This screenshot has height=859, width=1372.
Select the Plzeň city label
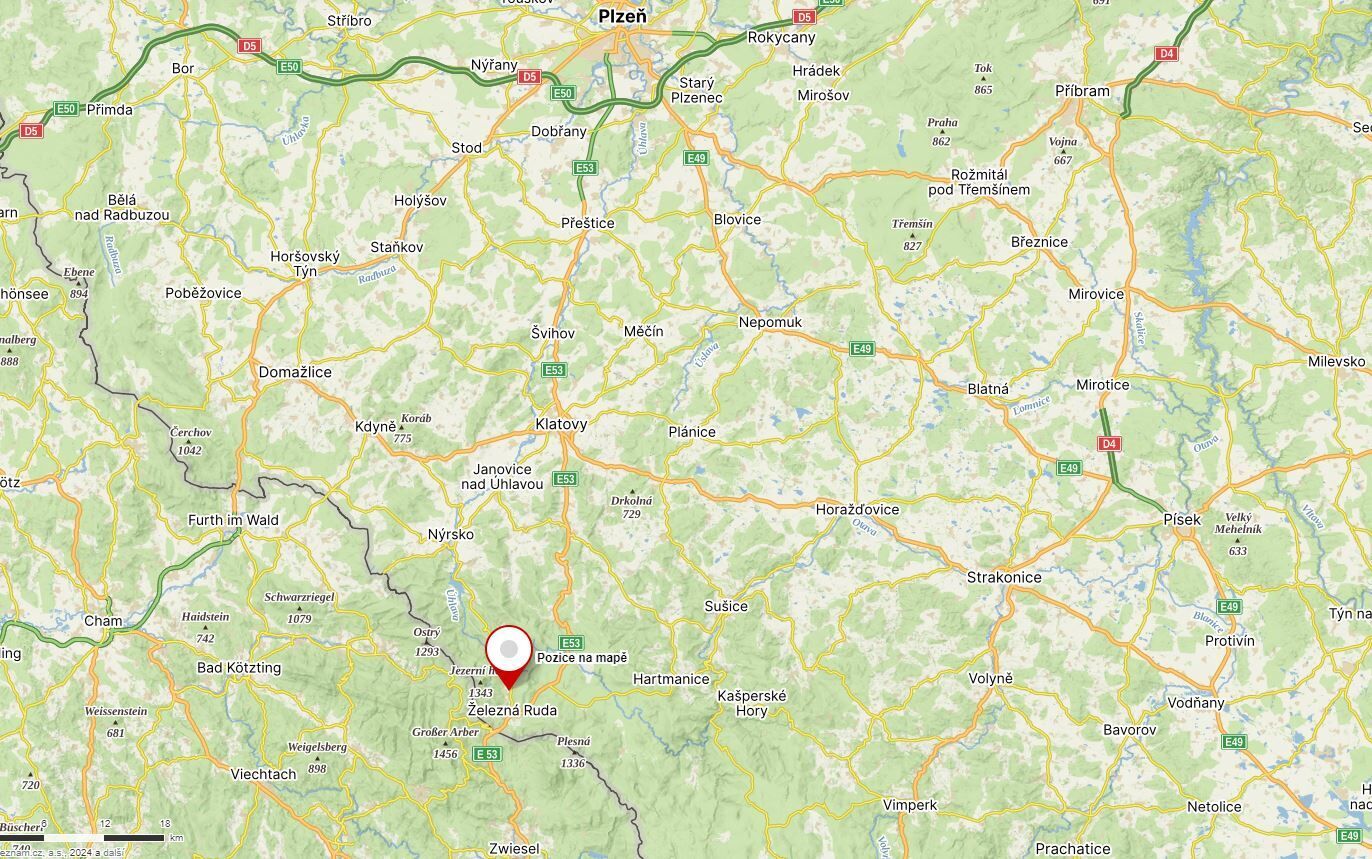(622, 16)
